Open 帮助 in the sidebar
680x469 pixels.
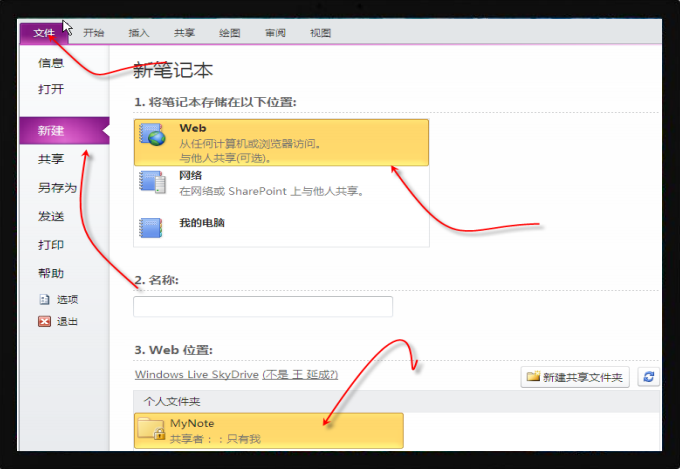coord(51,273)
